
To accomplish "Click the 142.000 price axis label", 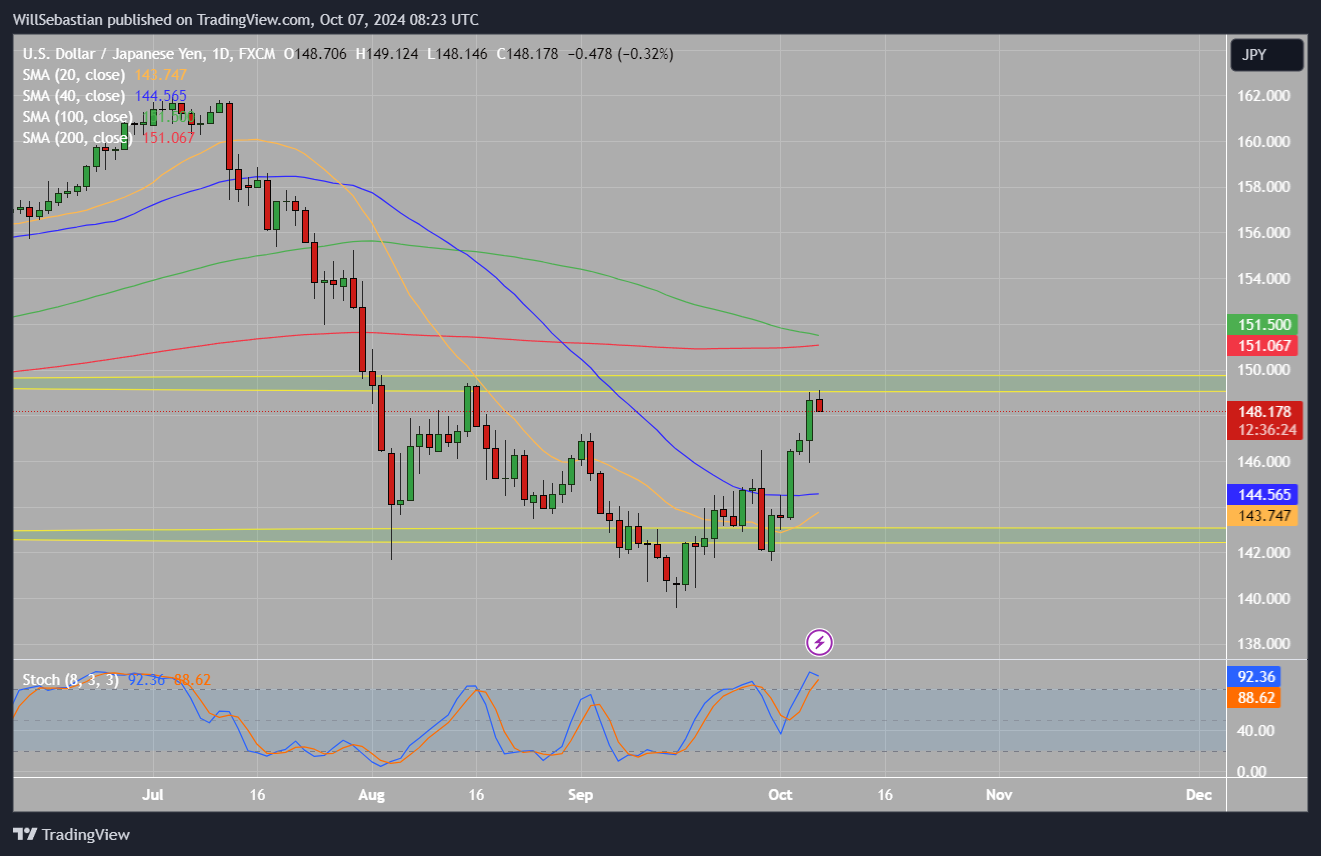I will pos(1262,553).
